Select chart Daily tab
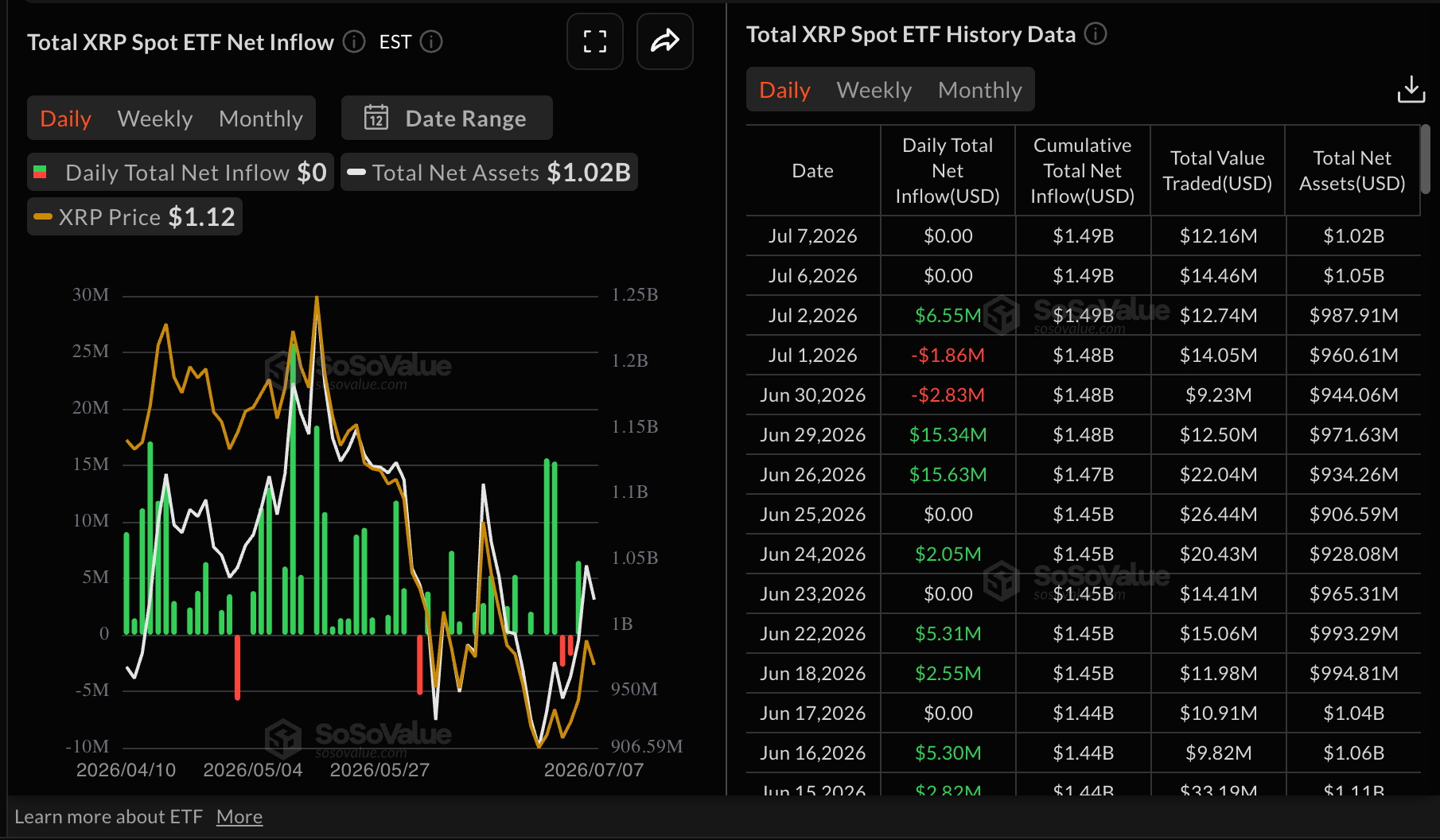This screenshot has width=1440, height=840. click(66, 119)
